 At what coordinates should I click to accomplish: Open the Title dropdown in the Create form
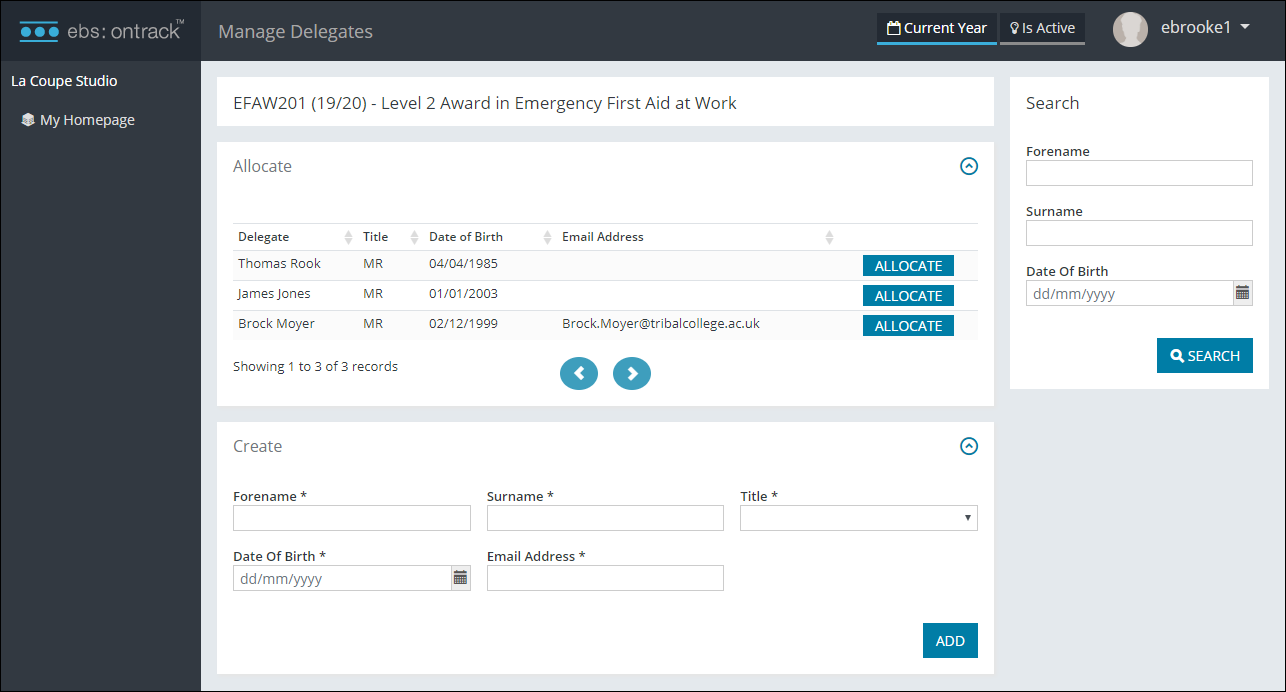click(x=857, y=517)
